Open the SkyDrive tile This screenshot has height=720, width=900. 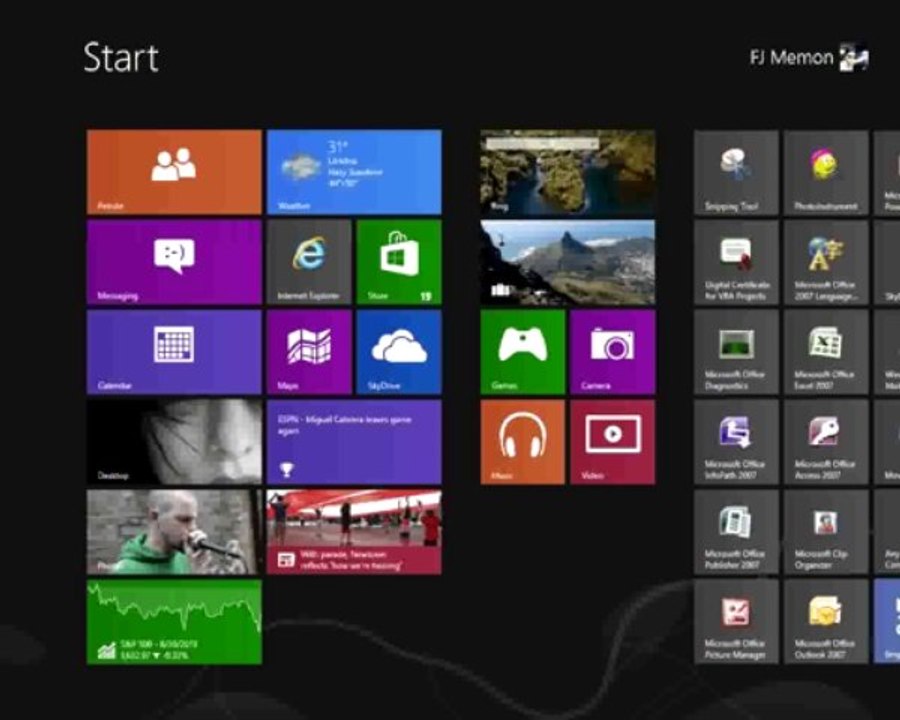399,352
